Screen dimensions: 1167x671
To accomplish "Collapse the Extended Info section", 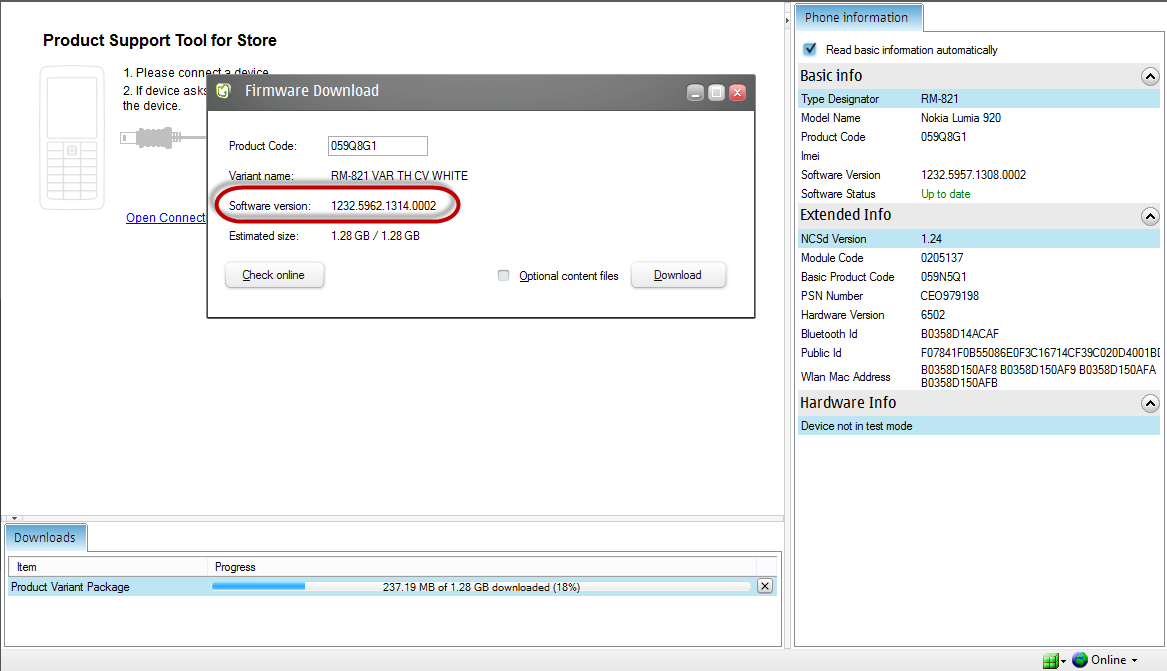I will [1150, 216].
